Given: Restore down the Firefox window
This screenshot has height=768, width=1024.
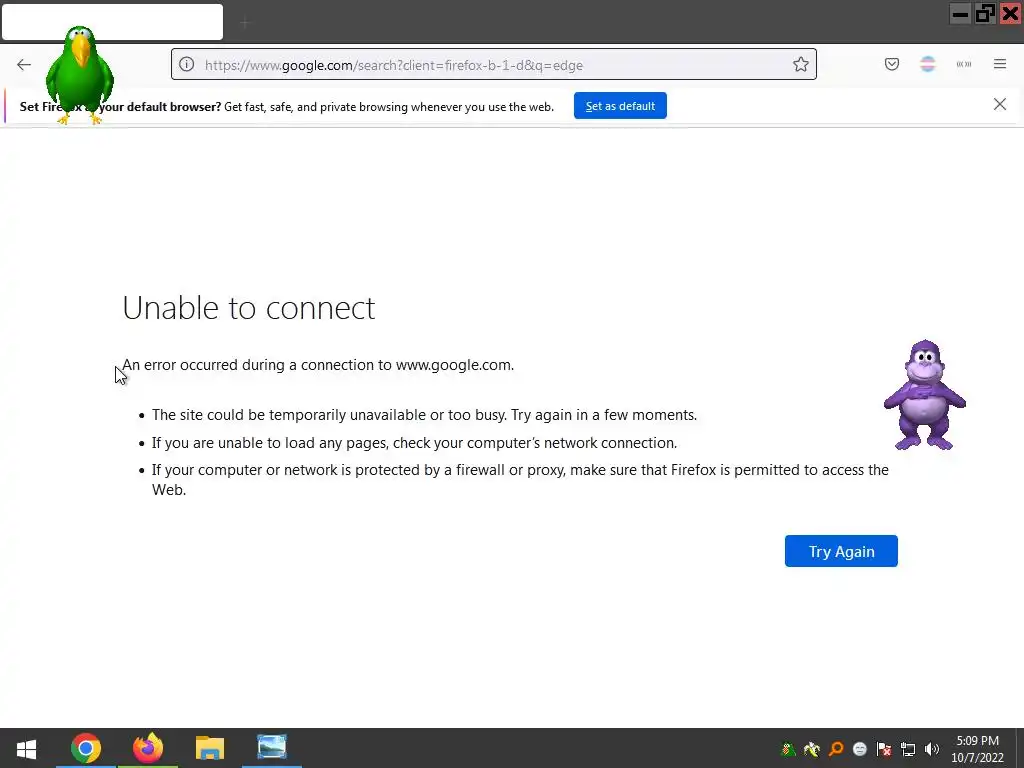Looking at the screenshot, I should 985,14.
